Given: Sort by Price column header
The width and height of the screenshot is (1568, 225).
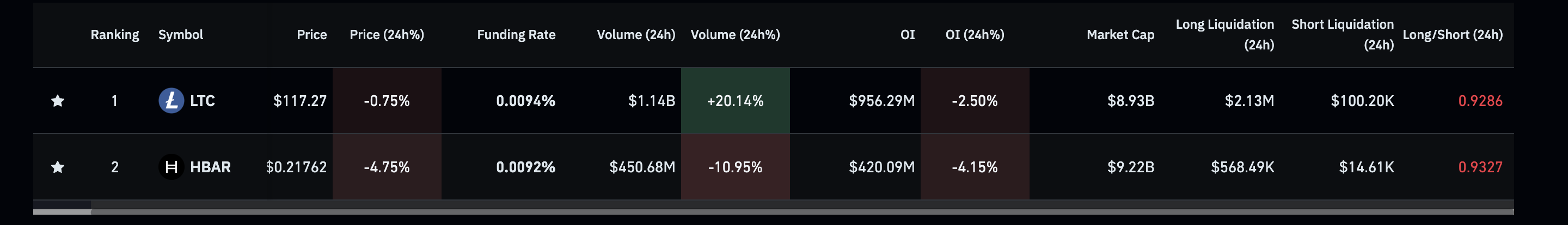Looking at the screenshot, I should point(311,35).
